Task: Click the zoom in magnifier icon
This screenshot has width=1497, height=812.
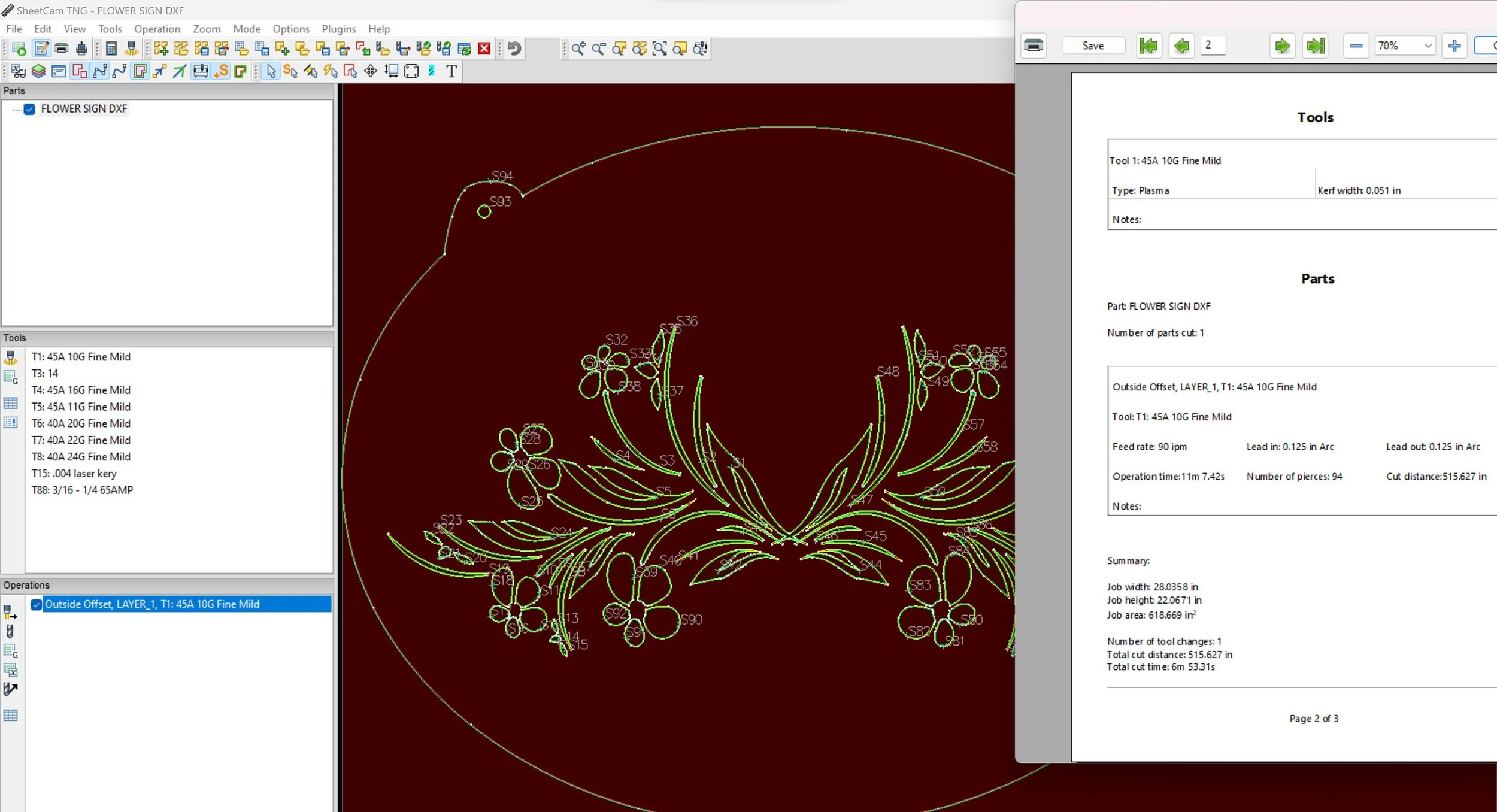Action: point(578,49)
